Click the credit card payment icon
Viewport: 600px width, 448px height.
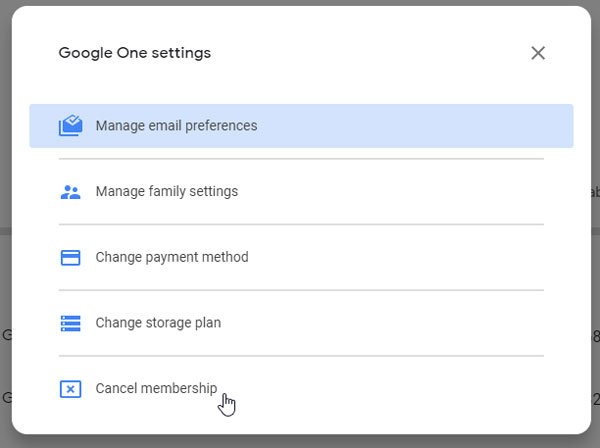tap(70, 257)
